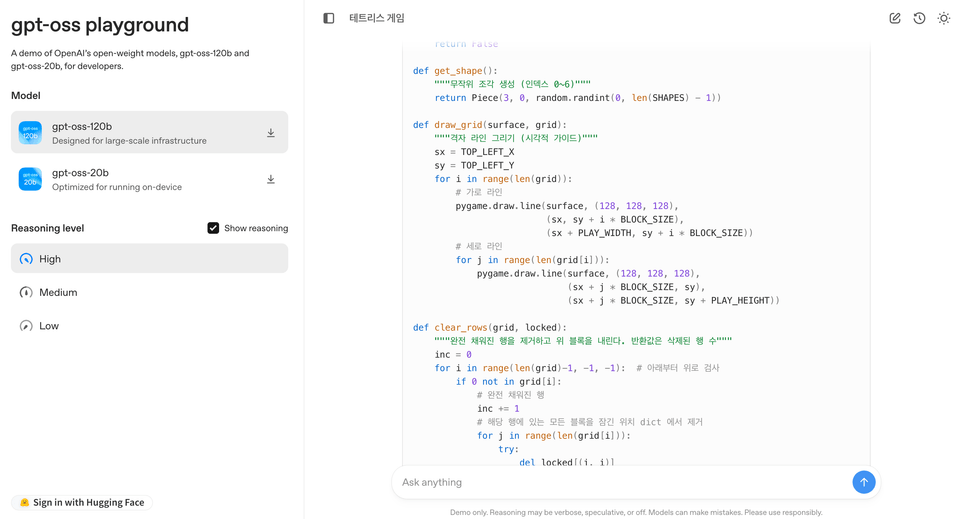Sign in with Hugging Face

(x=82, y=502)
